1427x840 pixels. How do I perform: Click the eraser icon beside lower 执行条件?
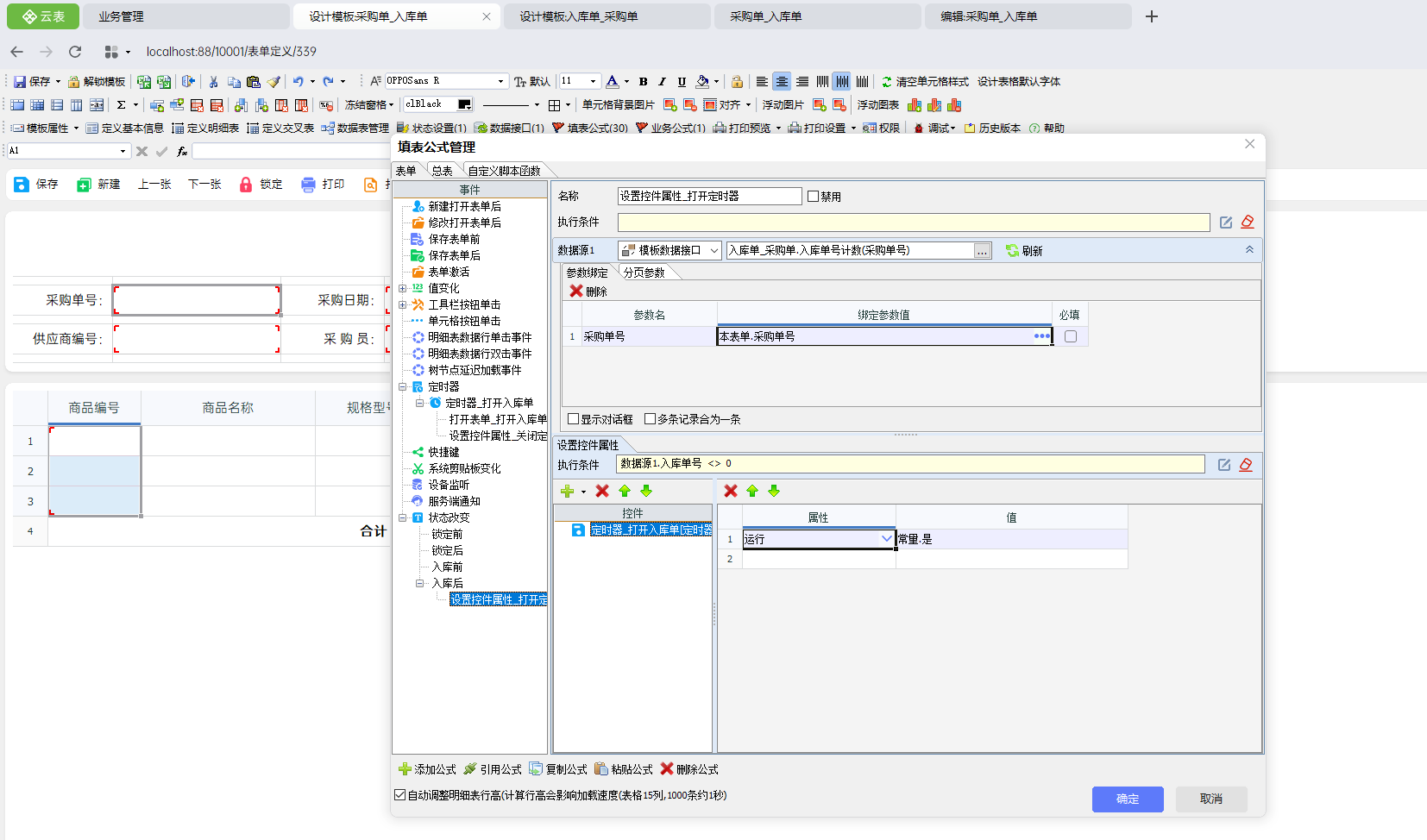pyautogui.click(x=1246, y=465)
